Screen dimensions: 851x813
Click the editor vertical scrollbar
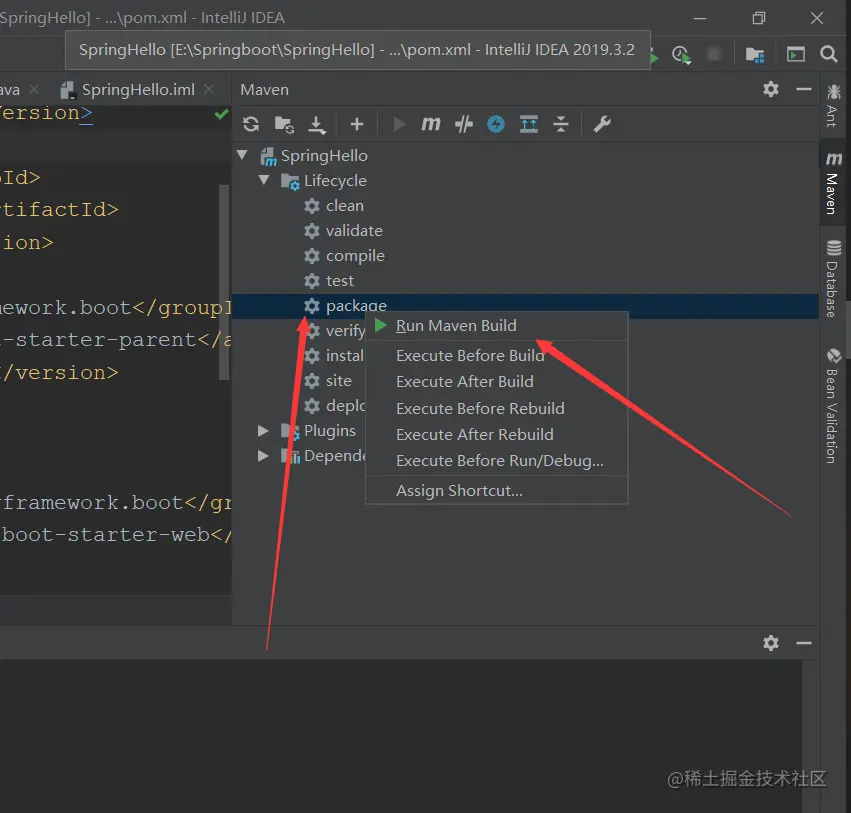tap(224, 282)
